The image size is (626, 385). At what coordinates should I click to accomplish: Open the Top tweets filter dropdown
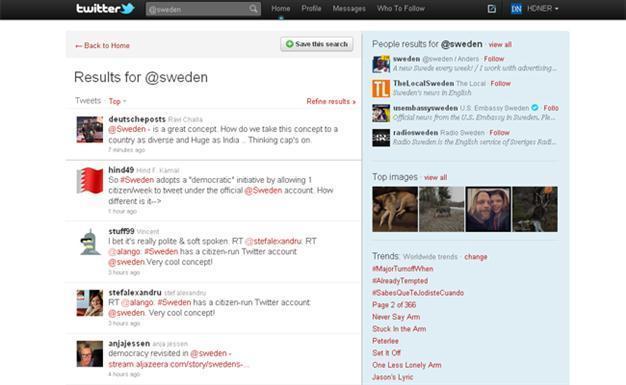[117, 101]
